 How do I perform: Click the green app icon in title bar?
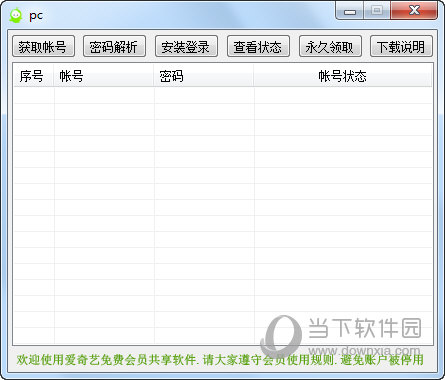(16, 16)
